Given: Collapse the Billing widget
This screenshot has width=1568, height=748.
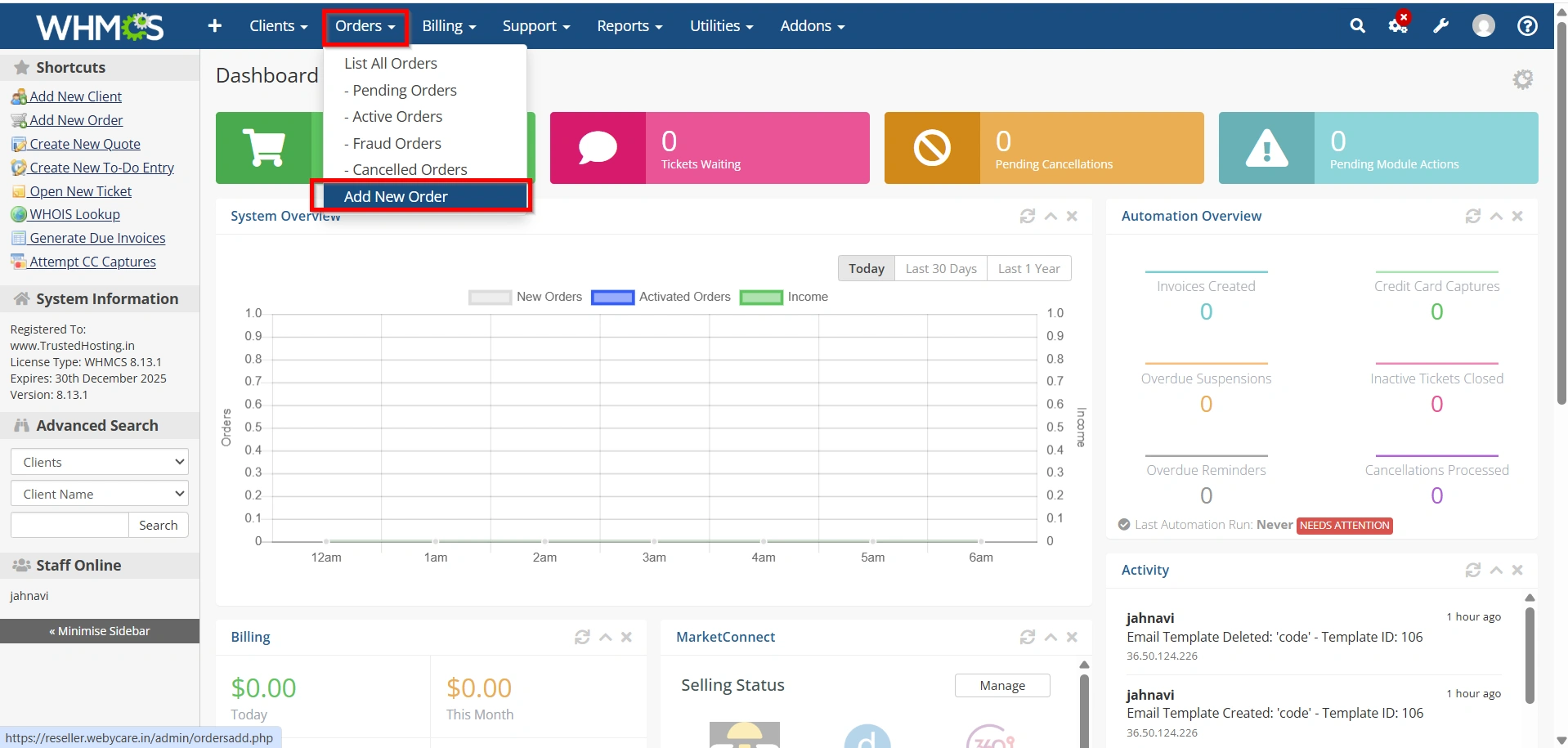Looking at the screenshot, I should click(x=605, y=637).
